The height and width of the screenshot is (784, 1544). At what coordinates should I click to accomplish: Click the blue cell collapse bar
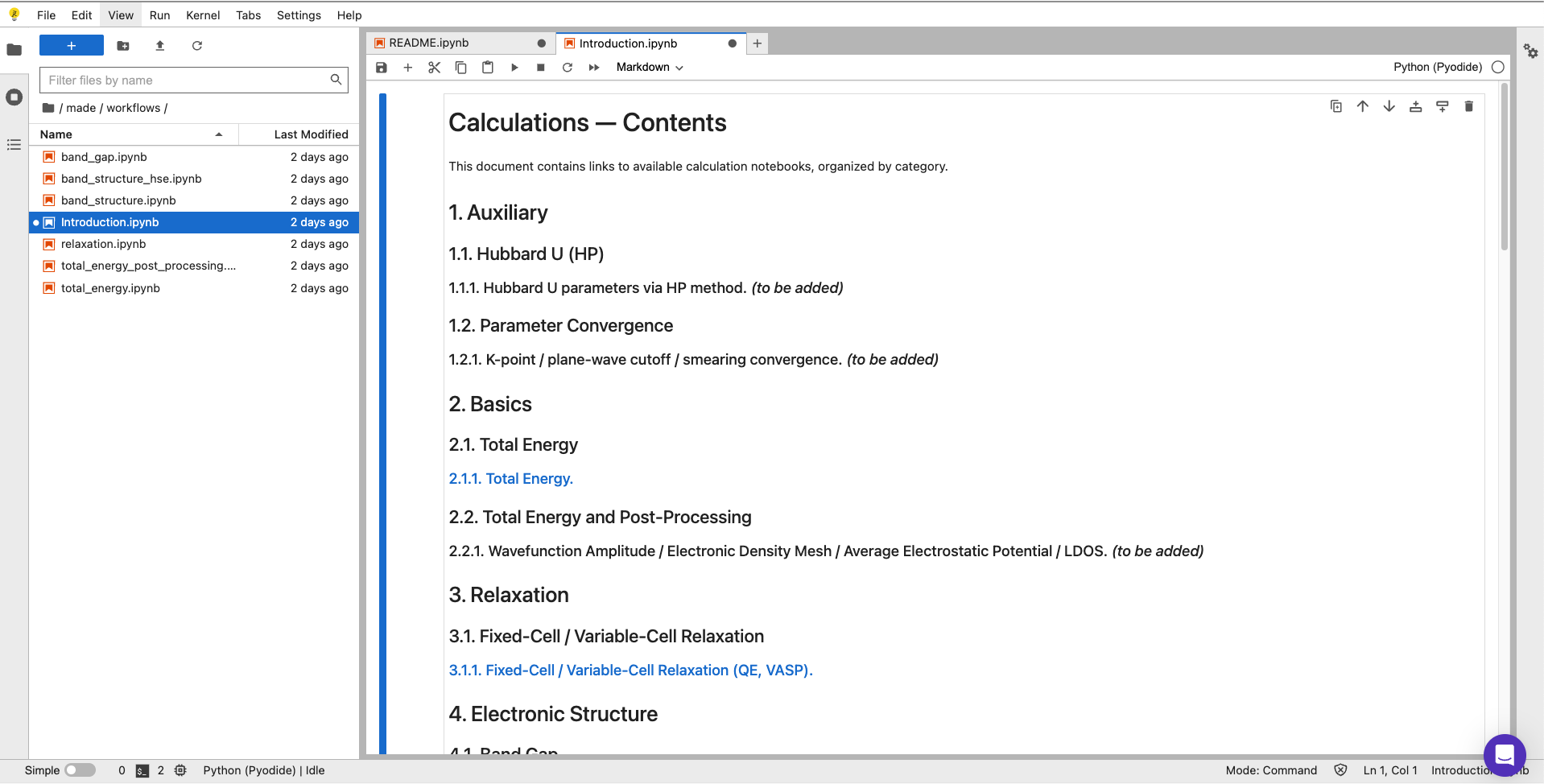pyautogui.click(x=383, y=423)
